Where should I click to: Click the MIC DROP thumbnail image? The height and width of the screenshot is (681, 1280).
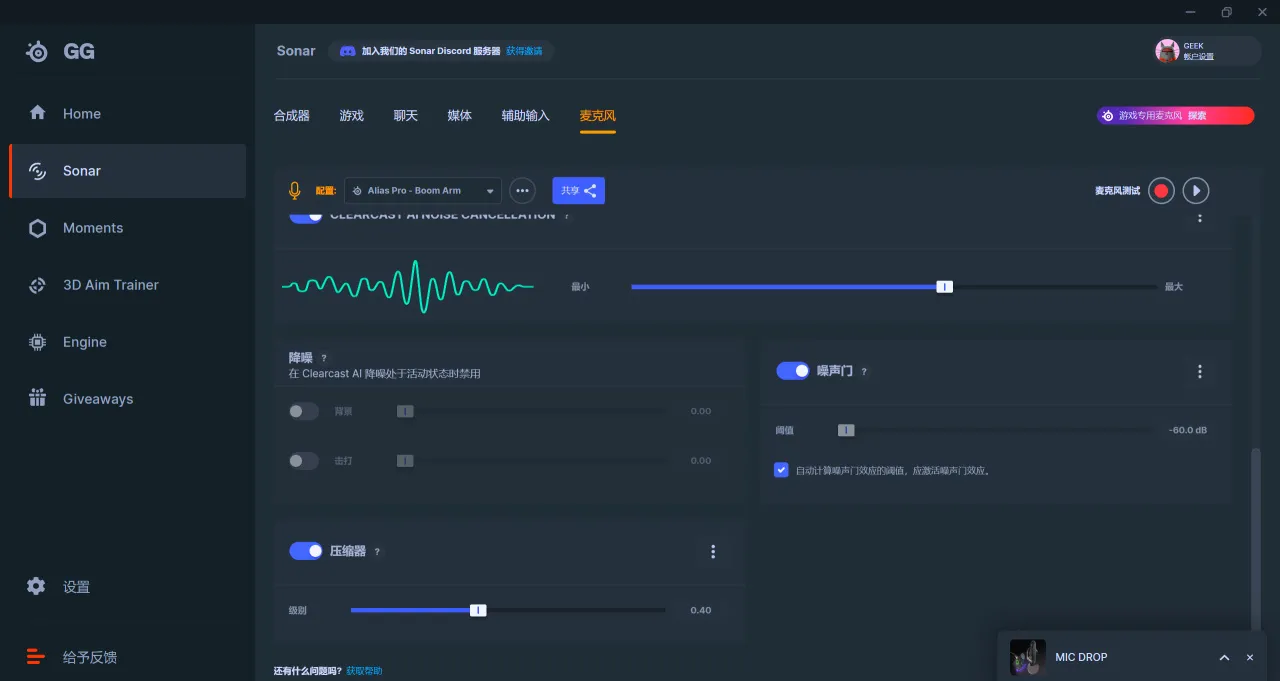point(1028,657)
